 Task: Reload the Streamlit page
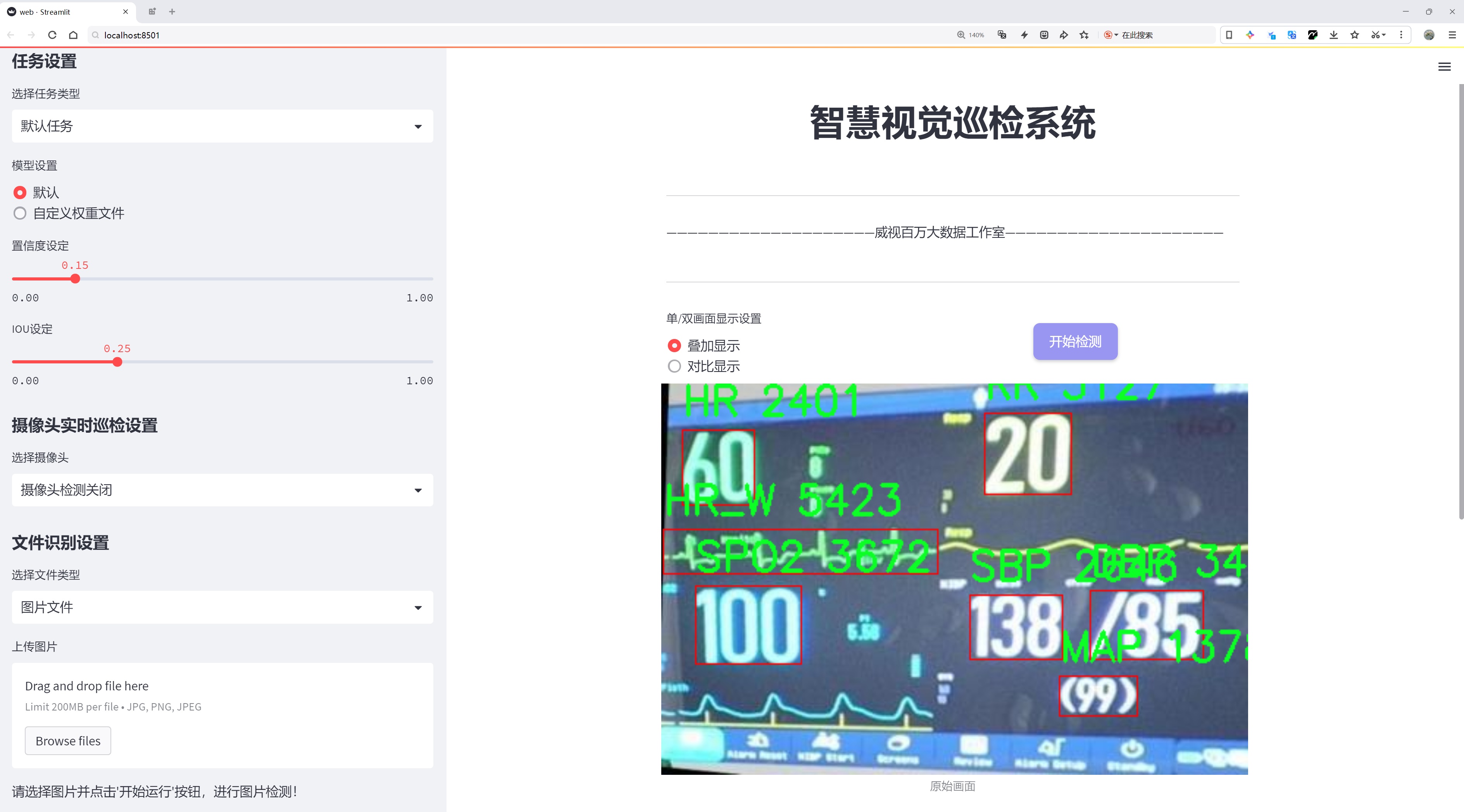(52, 35)
